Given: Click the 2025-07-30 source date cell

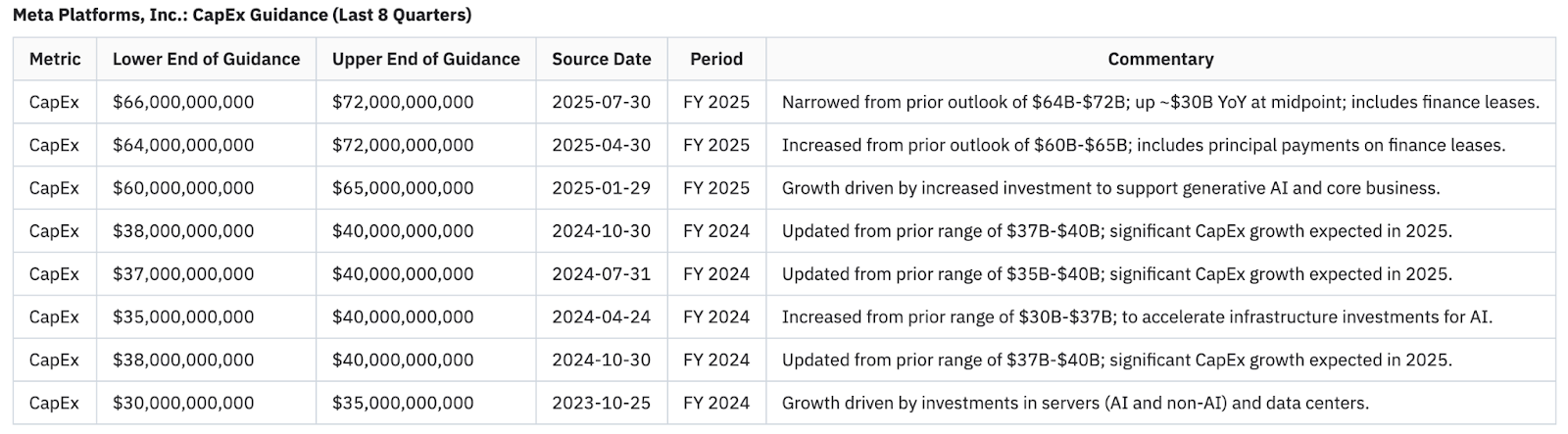Looking at the screenshot, I should click(601, 102).
